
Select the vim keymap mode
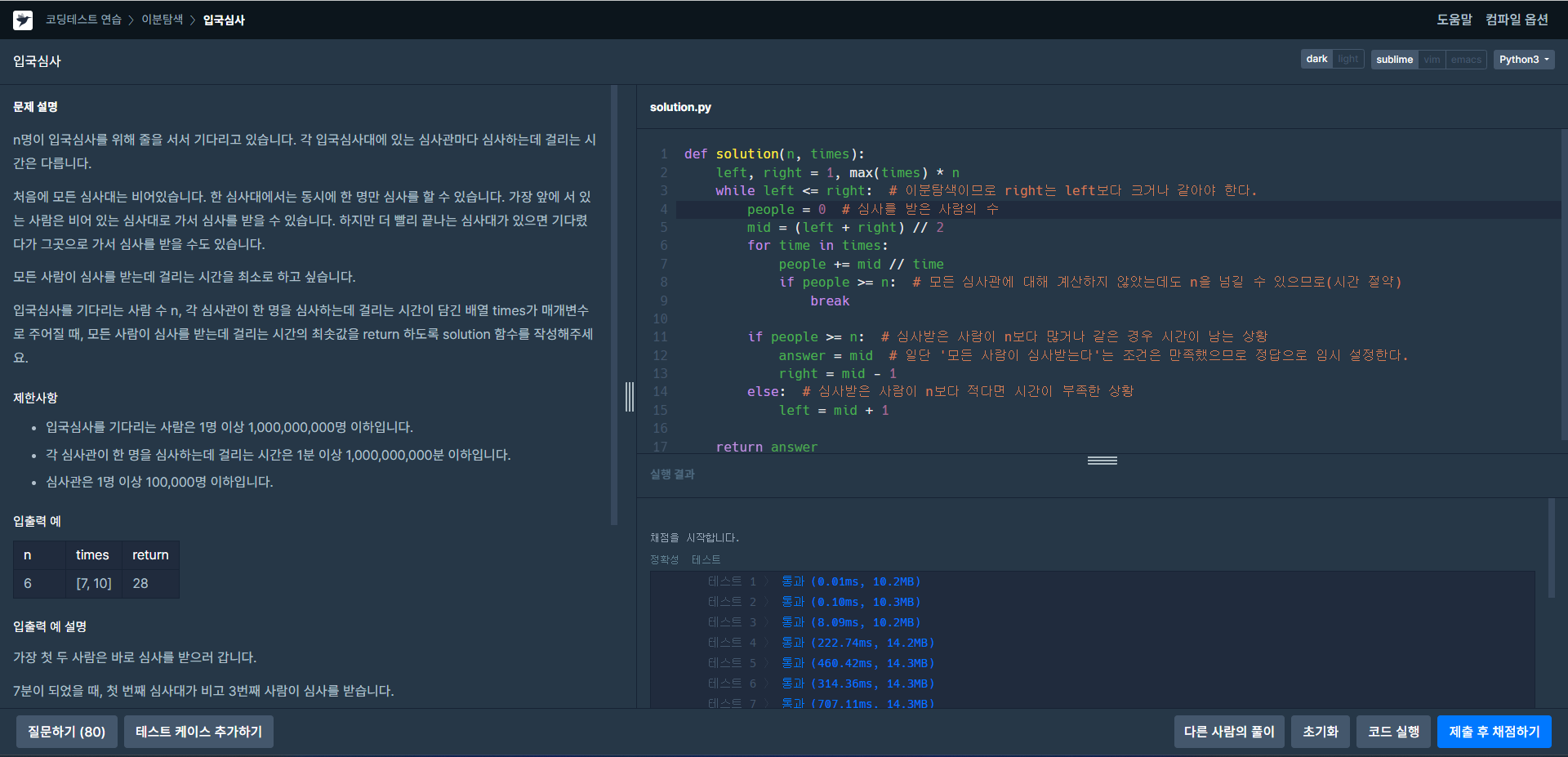pyautogui.click(x=1432, y=60)
